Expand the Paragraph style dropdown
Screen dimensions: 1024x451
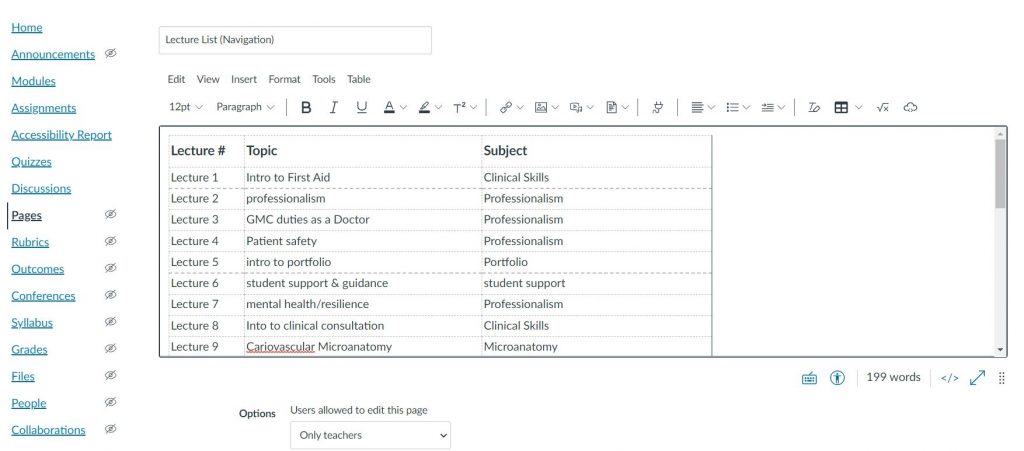(x=245, y=107)
